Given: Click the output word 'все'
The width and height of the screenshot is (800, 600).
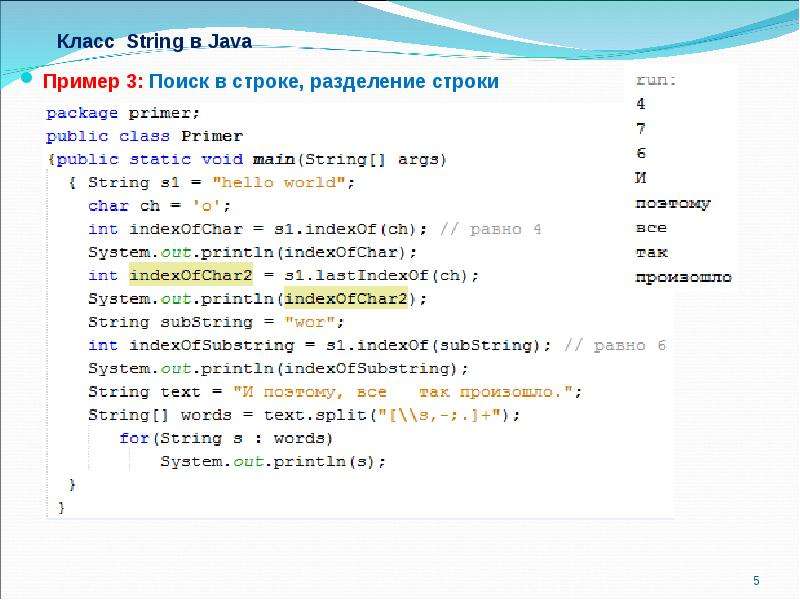Looking at the screenshot, I should [651, 228].
